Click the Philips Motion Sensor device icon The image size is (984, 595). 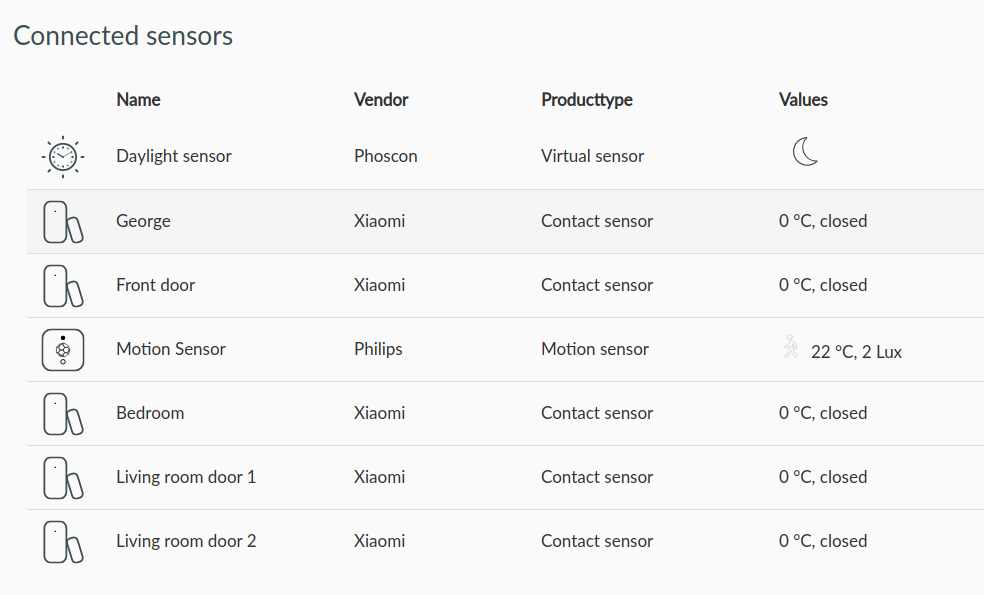[63, 350]
